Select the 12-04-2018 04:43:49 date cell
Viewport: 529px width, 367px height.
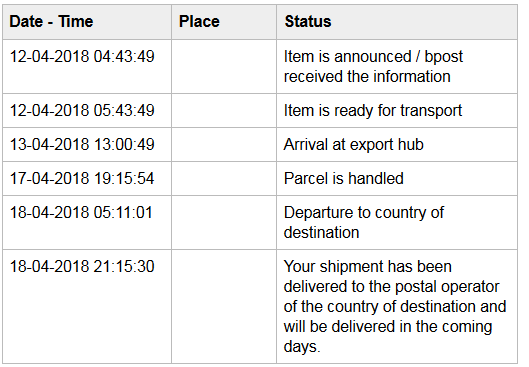pos(87,66)
